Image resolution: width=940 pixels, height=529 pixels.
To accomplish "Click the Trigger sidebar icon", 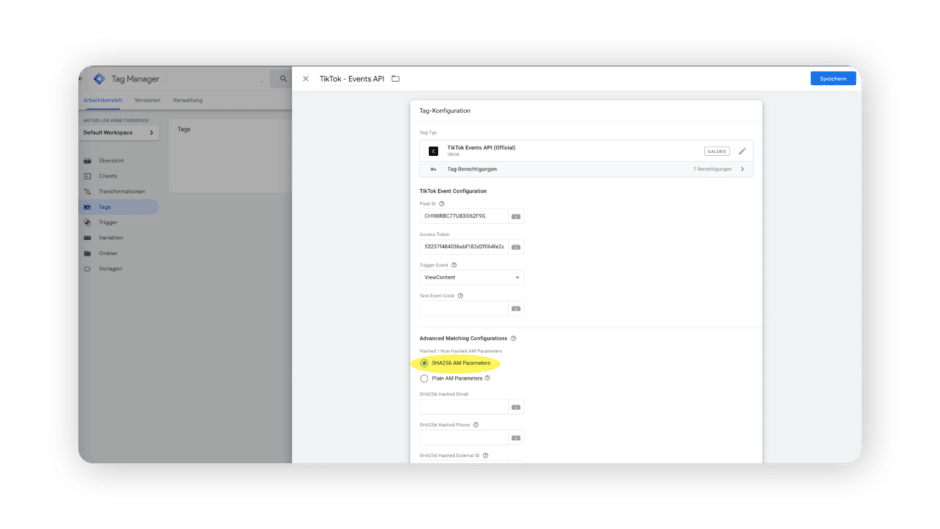I will (88, 223).
